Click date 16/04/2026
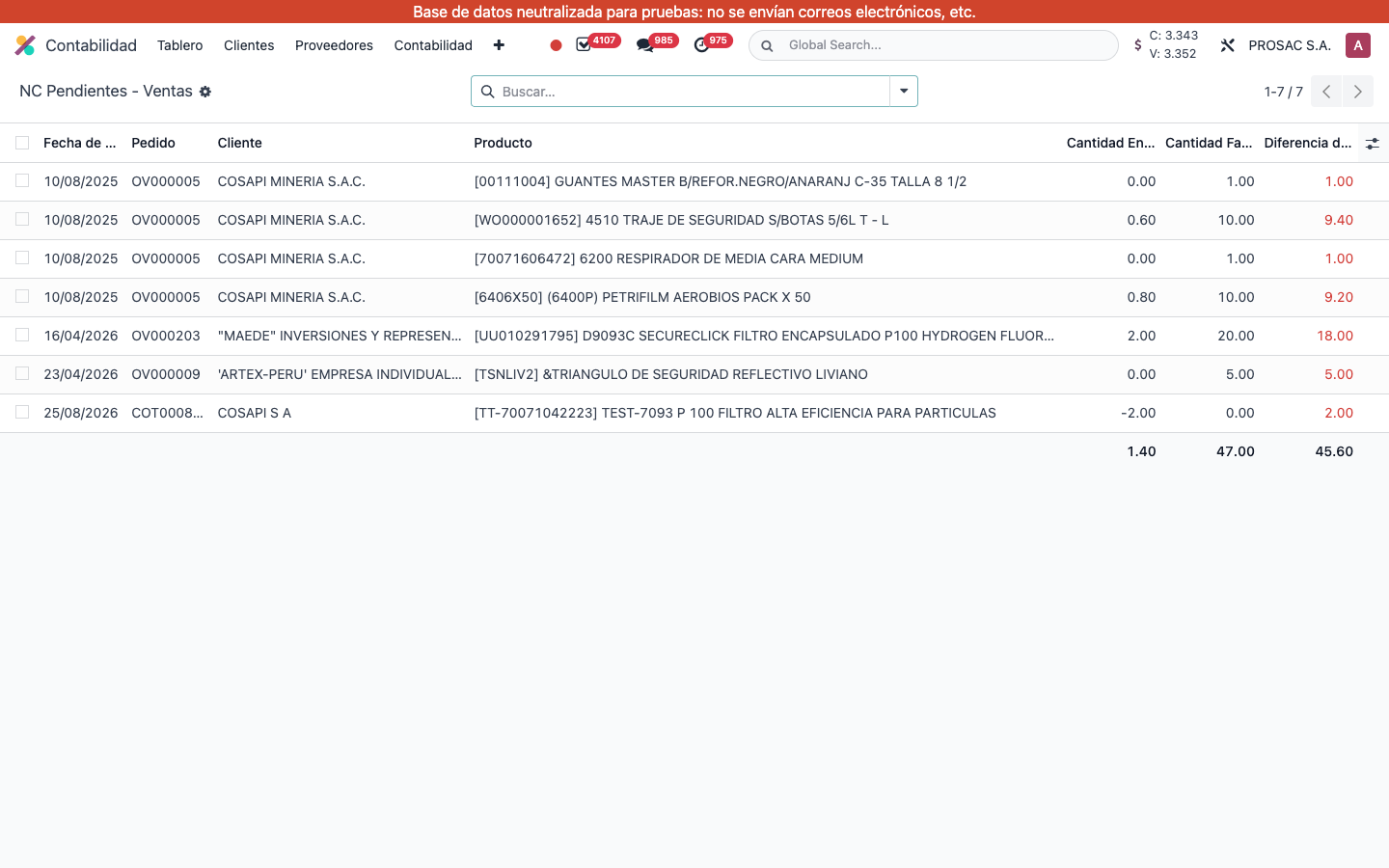The image size is (1389, 868). pos(81,336)
